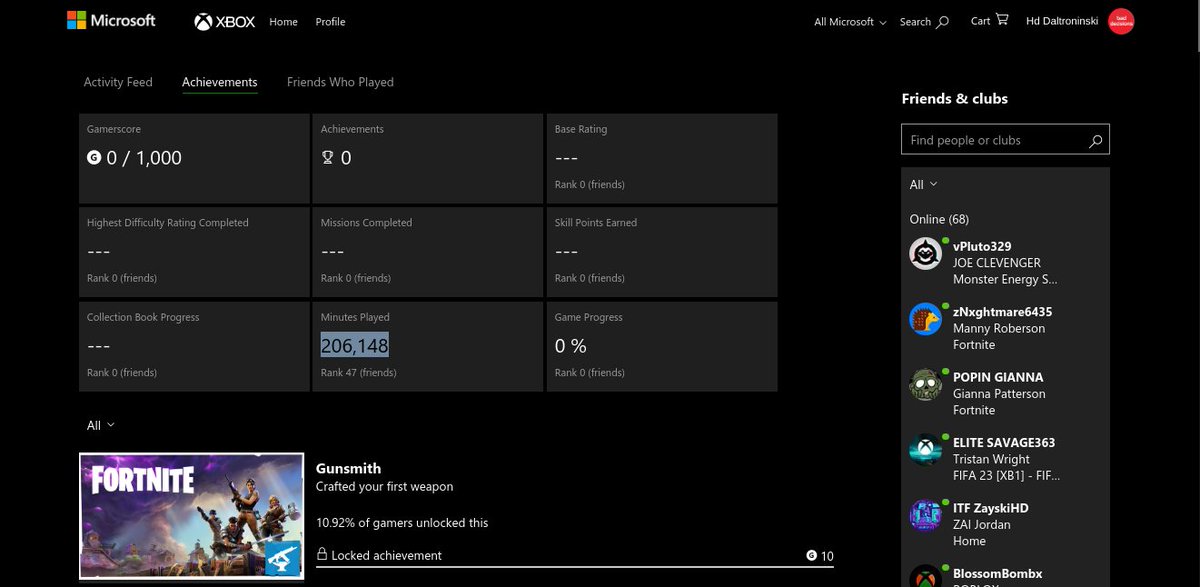Viewport: 1200px width, 587px height.
Task: Click the gamerscore icon beside 10
Action: (811, 555)
